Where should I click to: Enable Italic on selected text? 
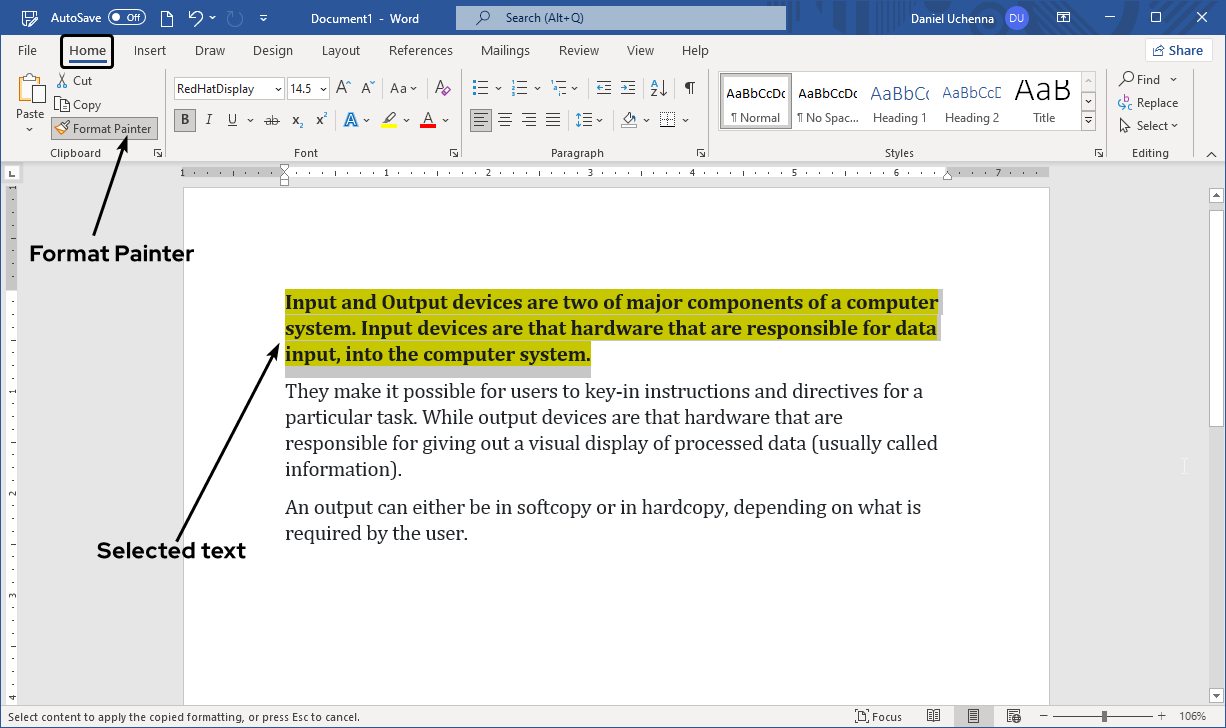208,120
